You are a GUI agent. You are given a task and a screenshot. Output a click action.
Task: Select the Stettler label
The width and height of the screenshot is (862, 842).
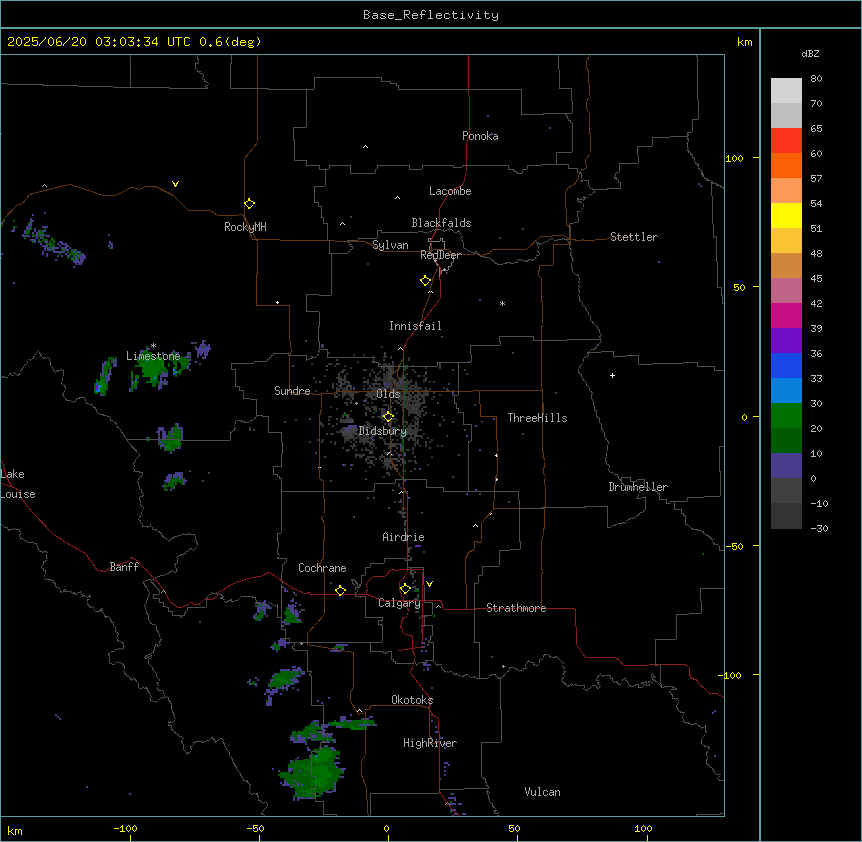click(634, 237)
